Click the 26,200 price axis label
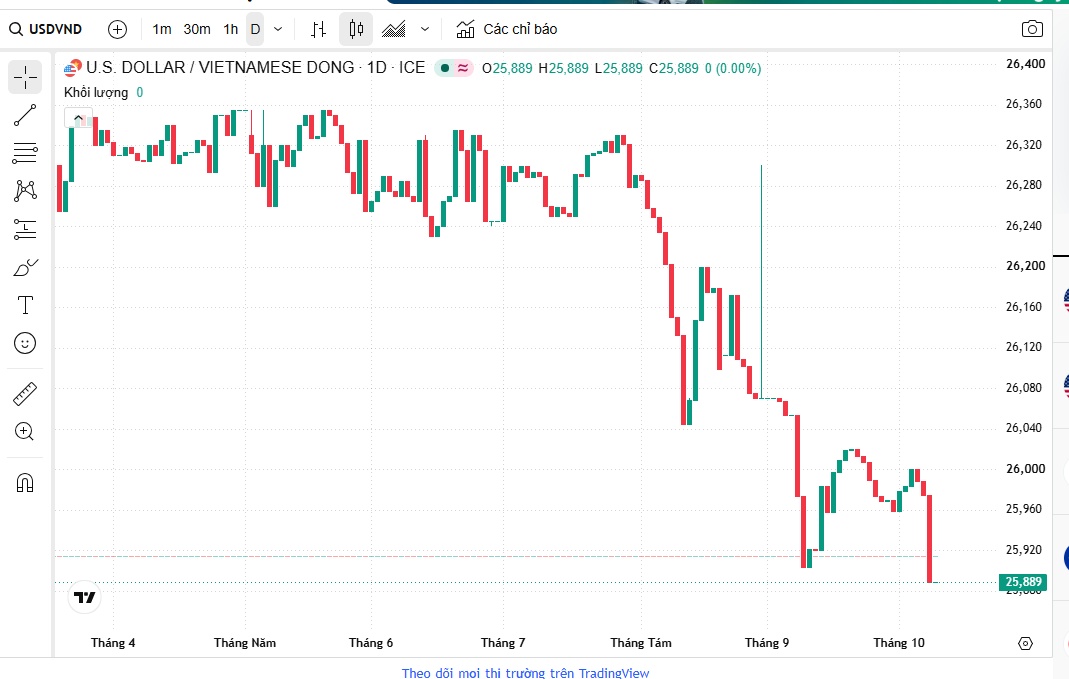 1025,266
